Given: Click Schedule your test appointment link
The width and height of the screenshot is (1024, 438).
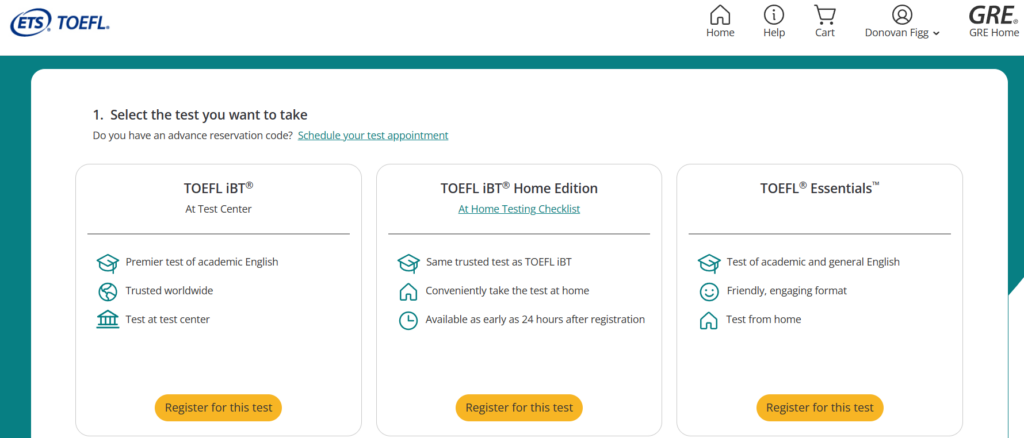Looking at the screenshot, I should coord(373,135).
